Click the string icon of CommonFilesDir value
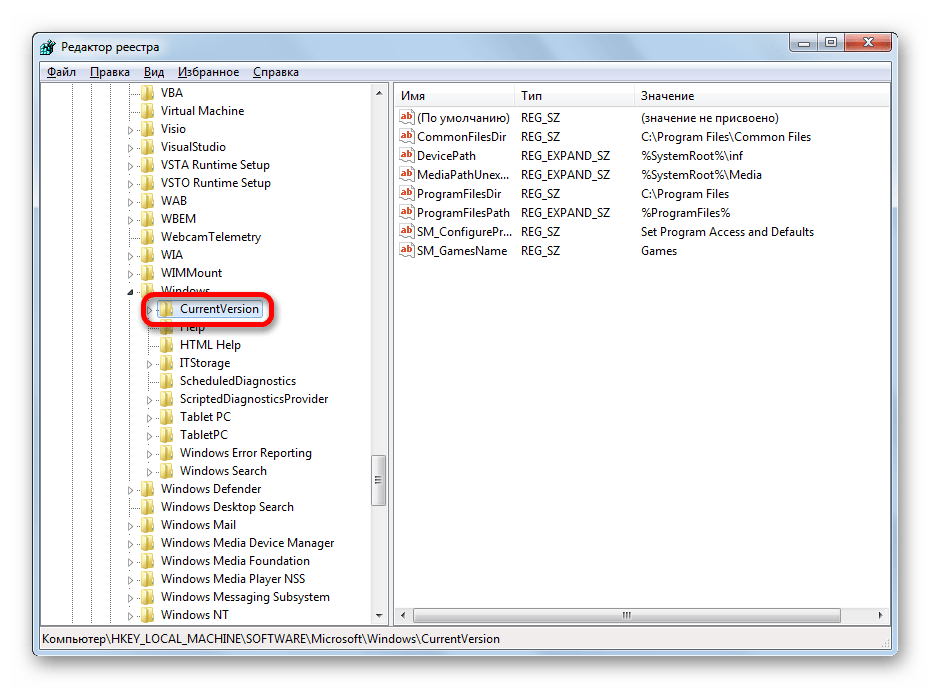931x689 pixels. click(x=407, y=137)
